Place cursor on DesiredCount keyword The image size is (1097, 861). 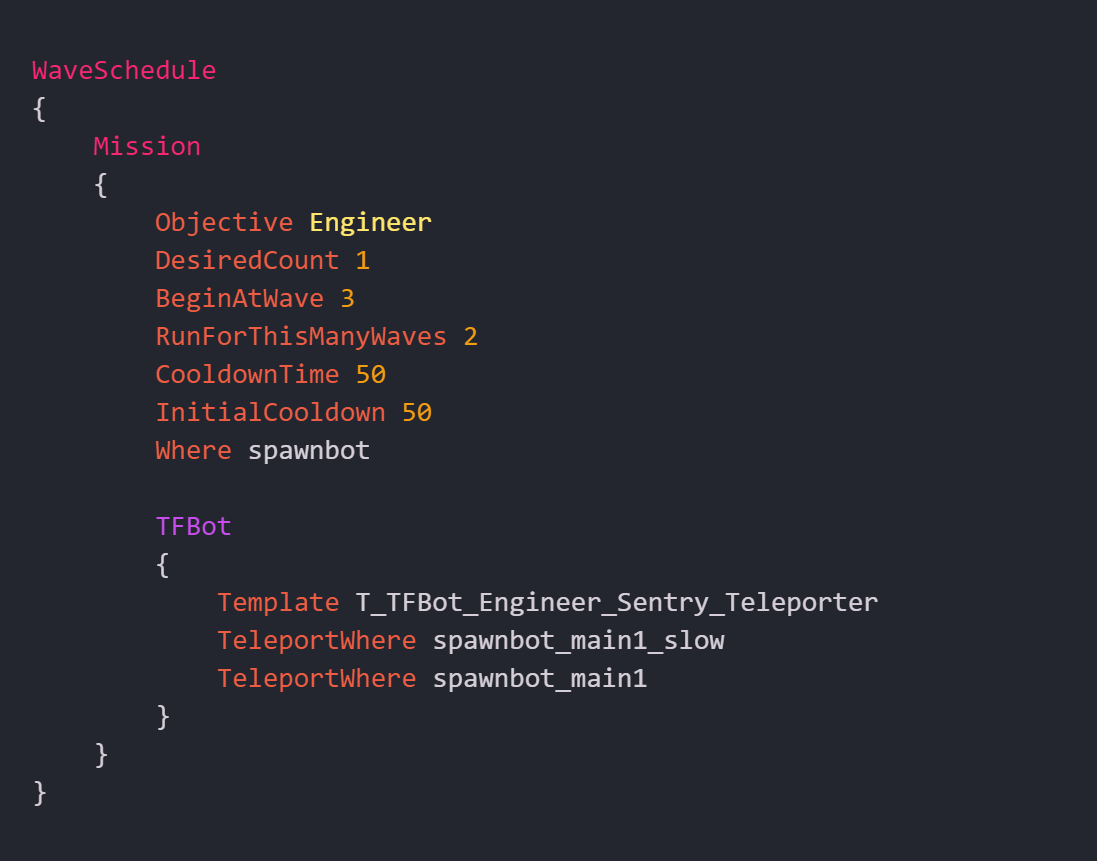pos(247,261)
